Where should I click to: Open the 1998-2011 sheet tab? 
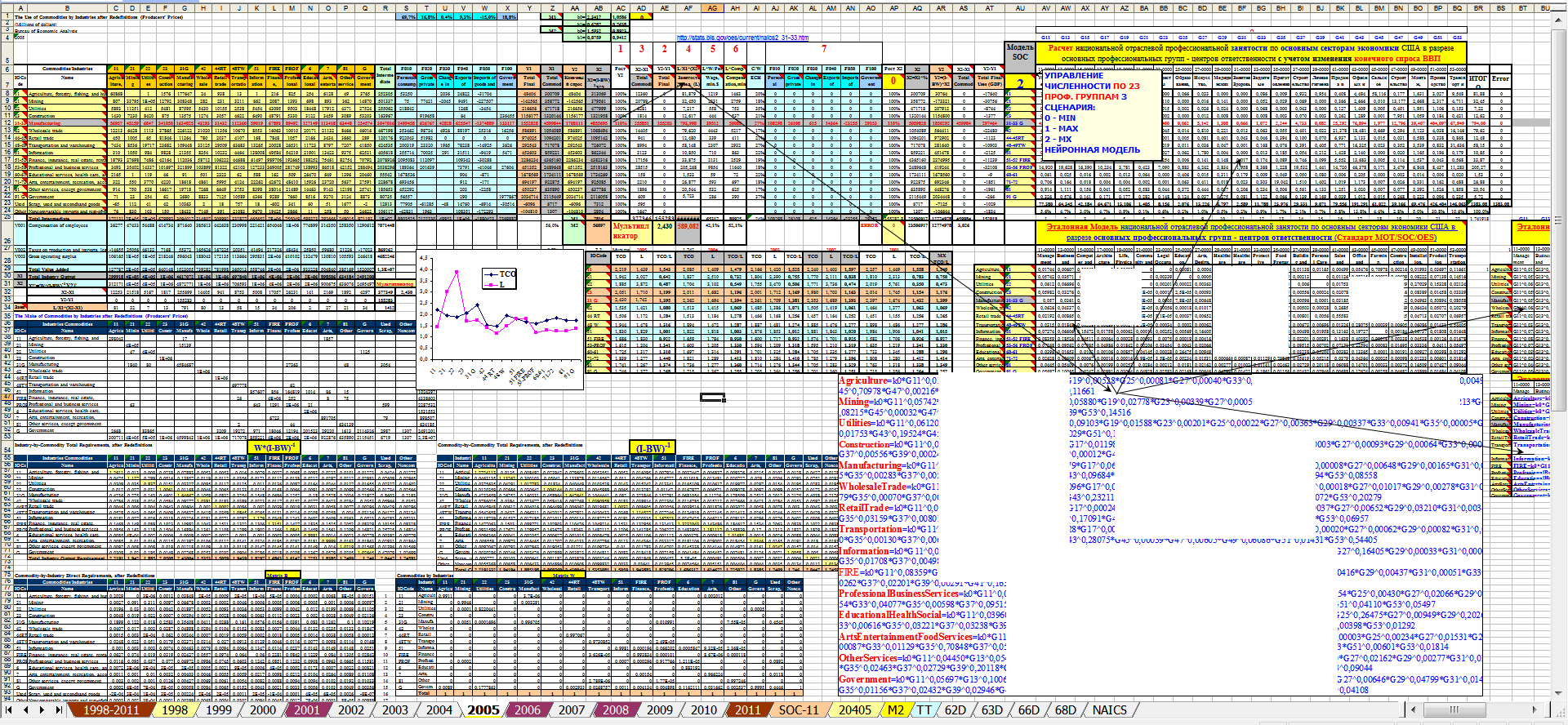click(x=111, y=710)
